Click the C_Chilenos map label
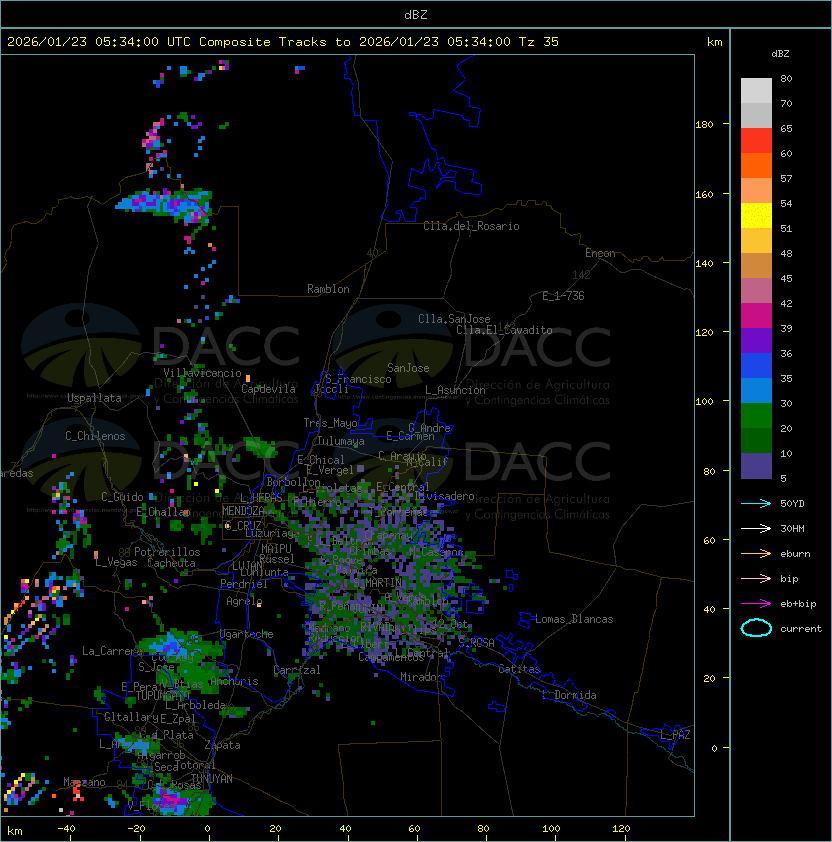The image size is (832, 842). point(95,436)
